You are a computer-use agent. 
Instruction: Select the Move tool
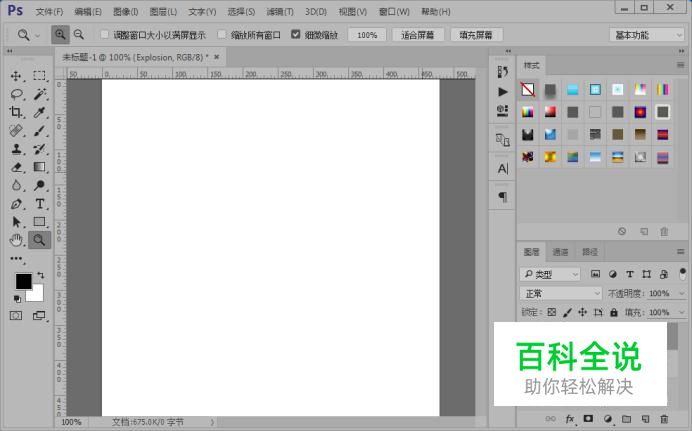16,76
